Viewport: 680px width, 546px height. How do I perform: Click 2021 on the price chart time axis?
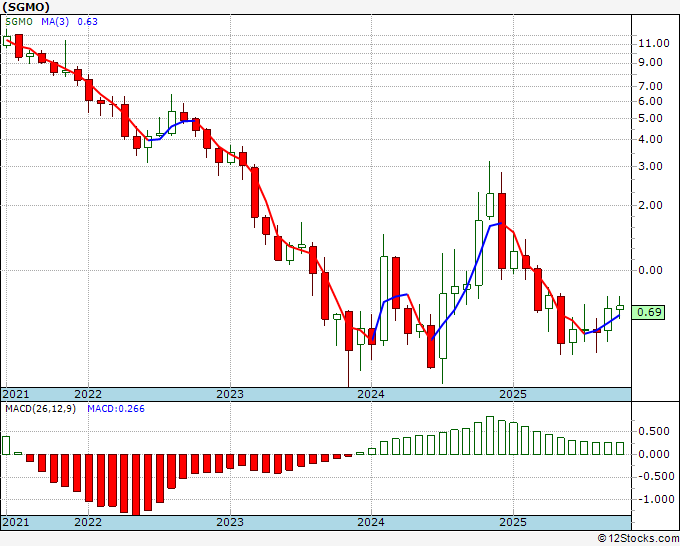16,394
